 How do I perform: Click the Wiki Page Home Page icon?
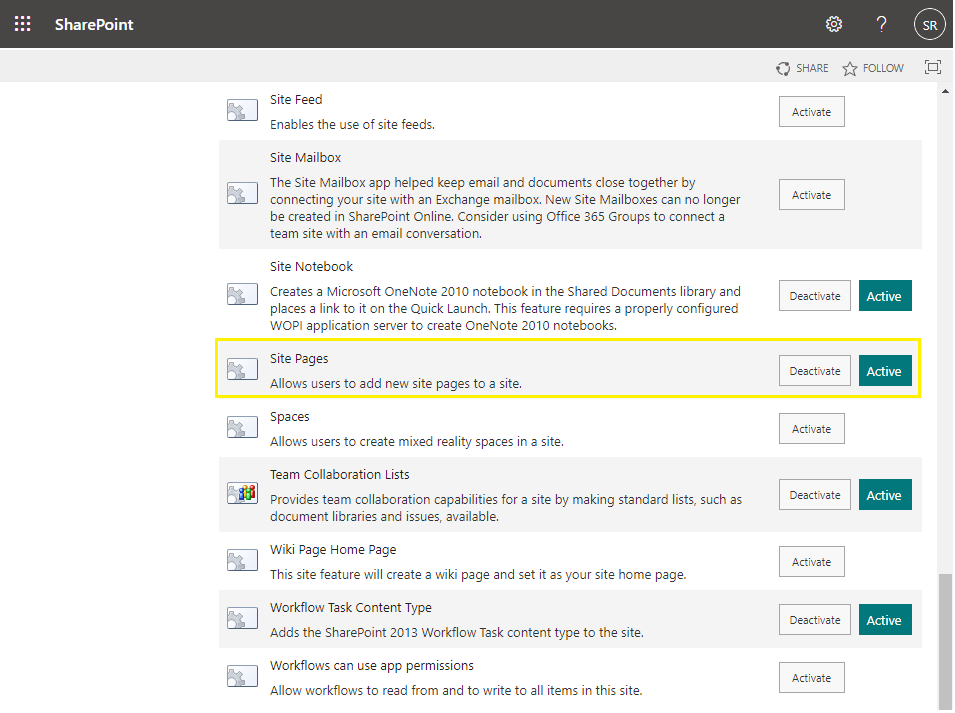(241, 560)
